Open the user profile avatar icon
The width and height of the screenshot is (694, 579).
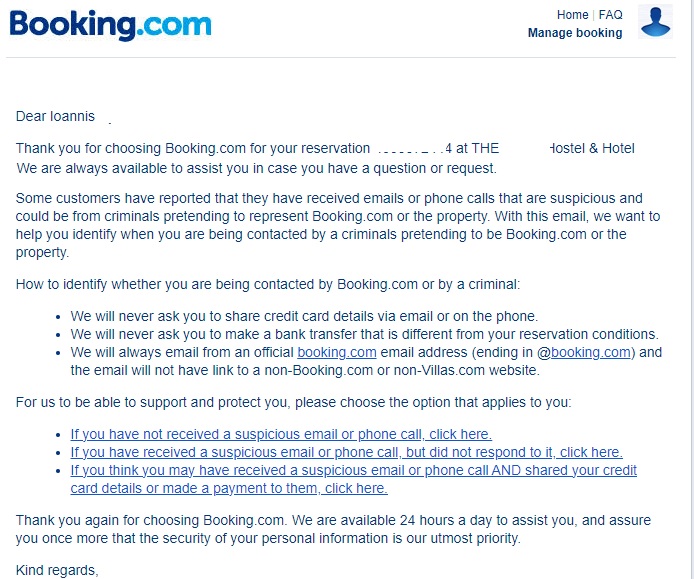pos(655,22)
